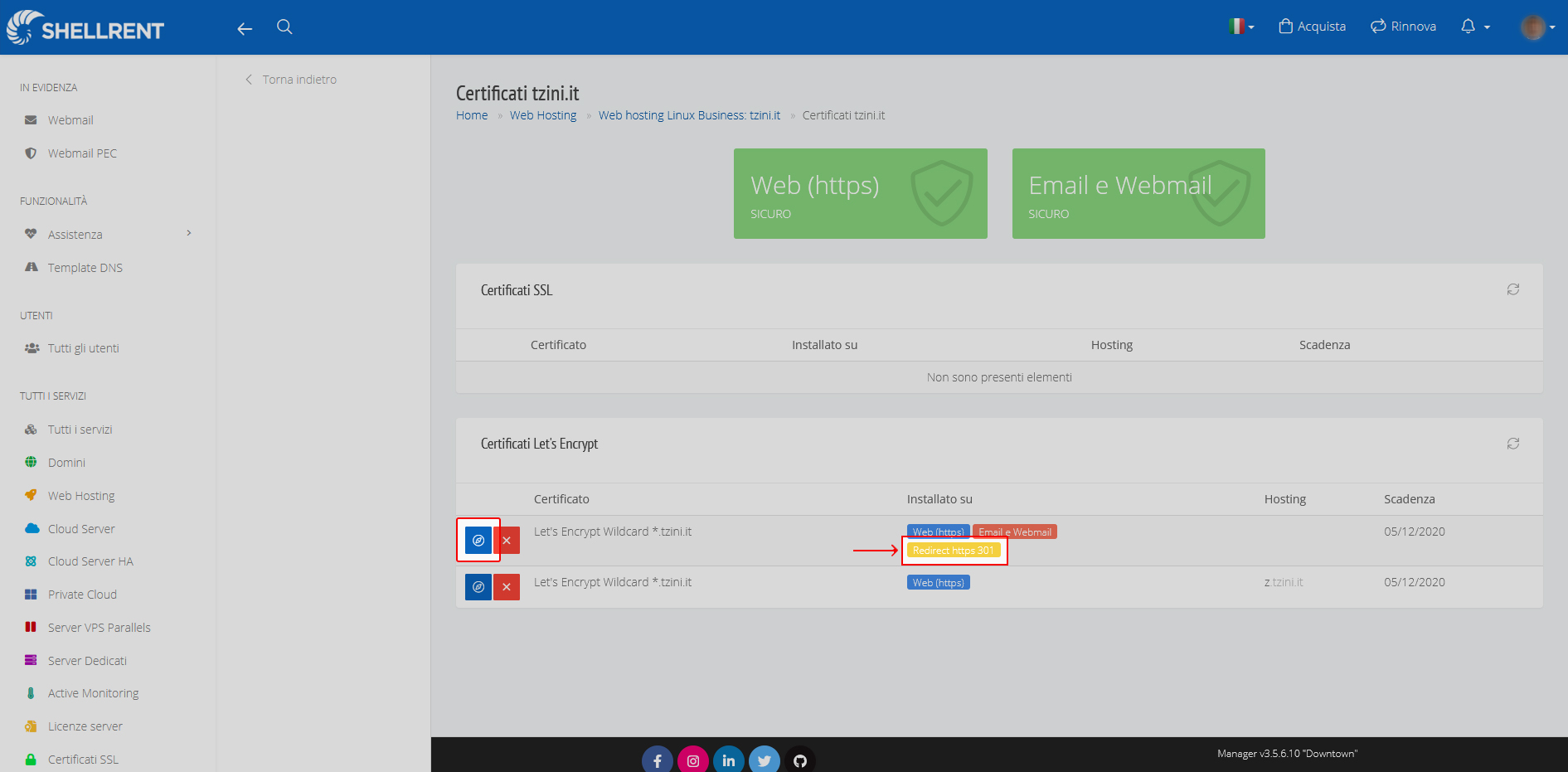This screenshot has height=772, width=1568.
Task: Click the Web Hosting breadcrumb link
Action: click(x=543, y=115)
